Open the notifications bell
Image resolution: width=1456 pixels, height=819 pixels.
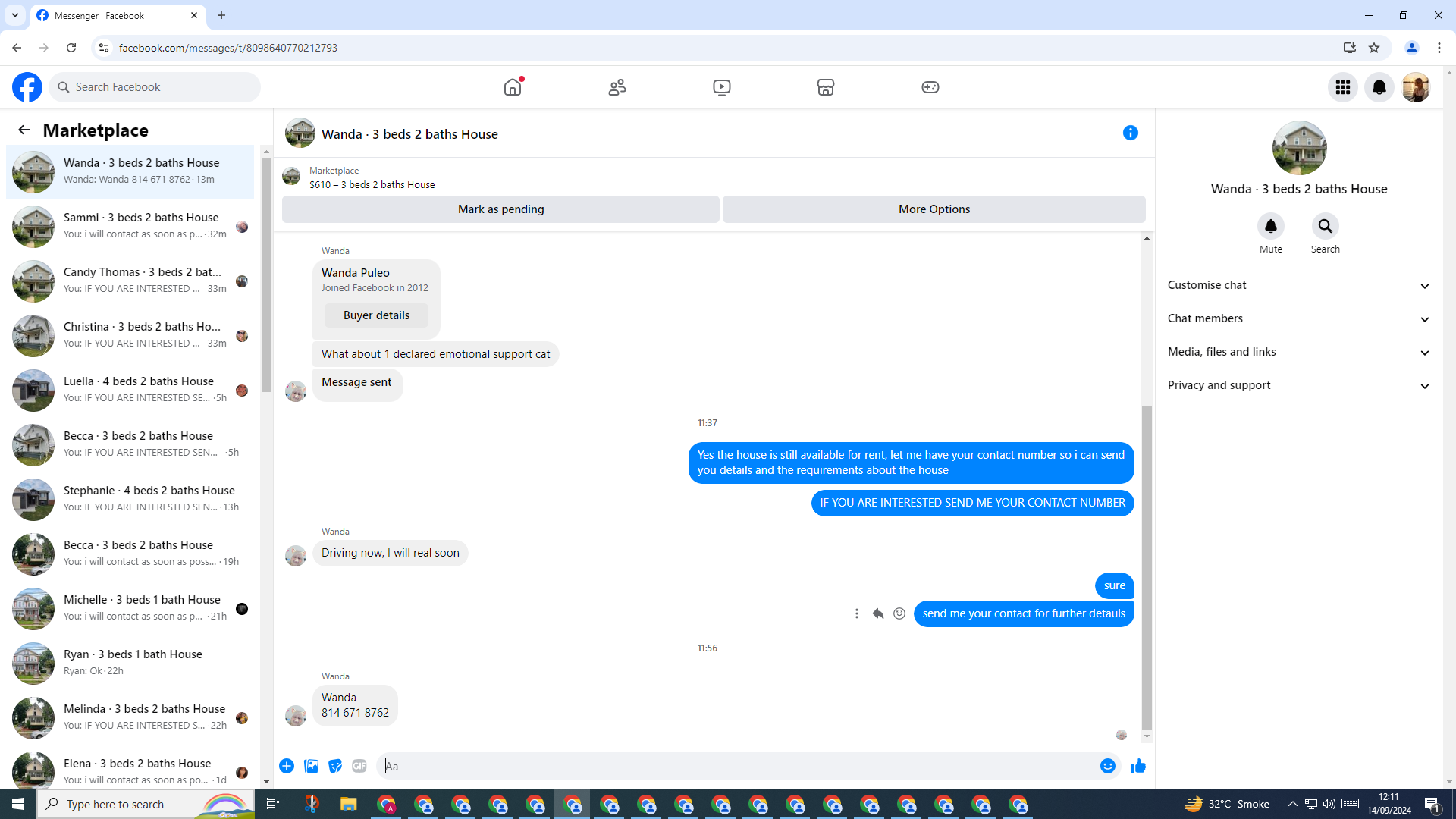click(1379, 87)
